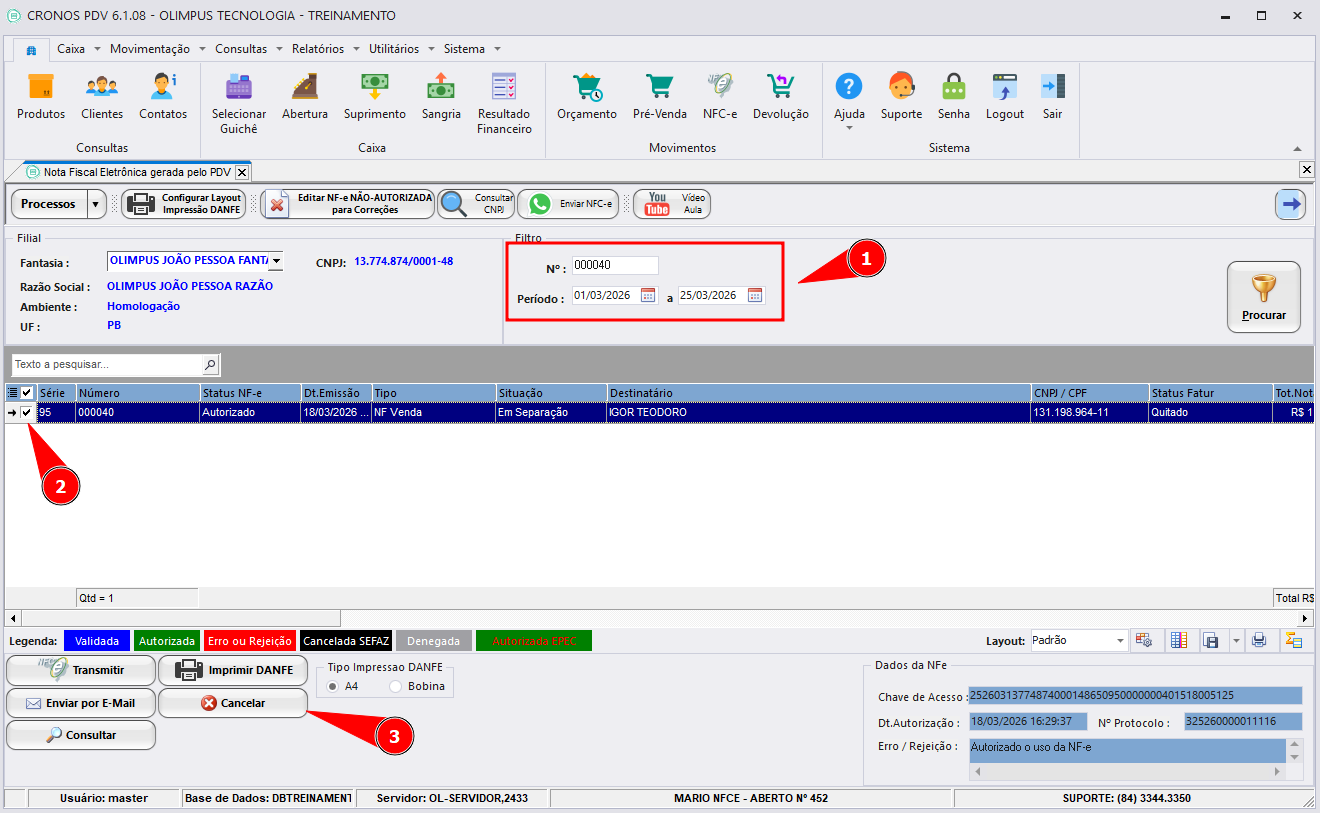The width and height of the screenshot is (1320, 813).
Task: Open the YouTube Vídeo Aula
Action: (672, 204)
